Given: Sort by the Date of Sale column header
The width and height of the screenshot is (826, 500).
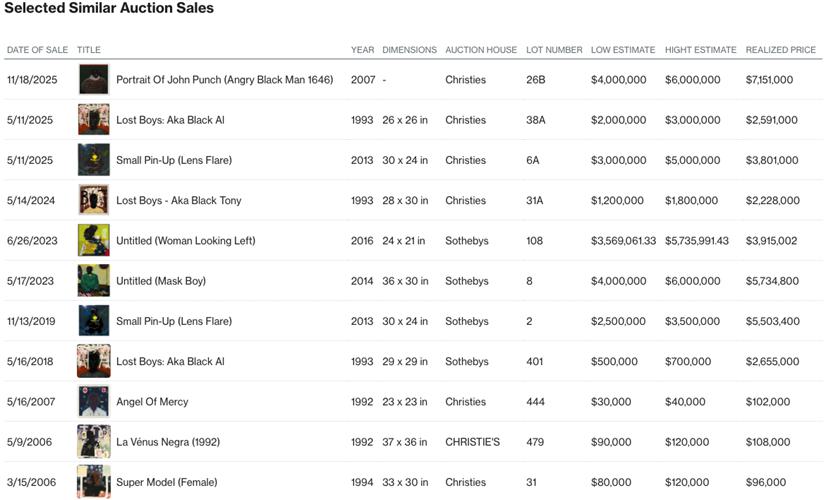Looking at the screenshot, I should click(x=37, y=50).
